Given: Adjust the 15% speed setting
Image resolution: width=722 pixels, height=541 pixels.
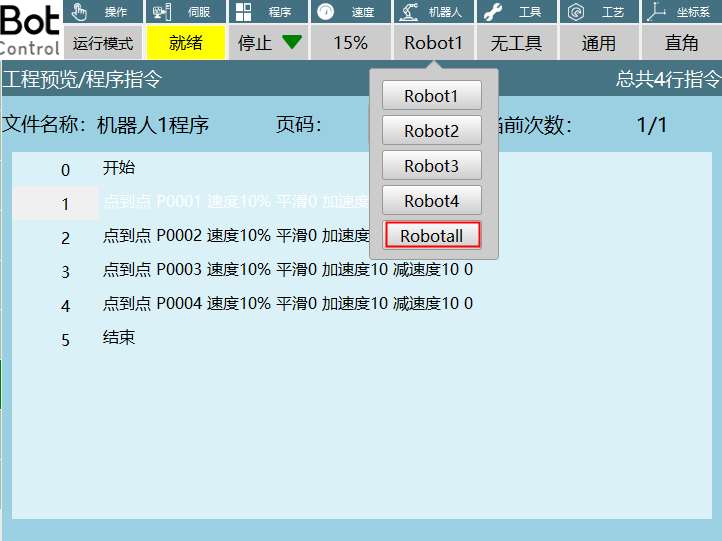Looking at the screenshot, I should click(x=350, y=43).
